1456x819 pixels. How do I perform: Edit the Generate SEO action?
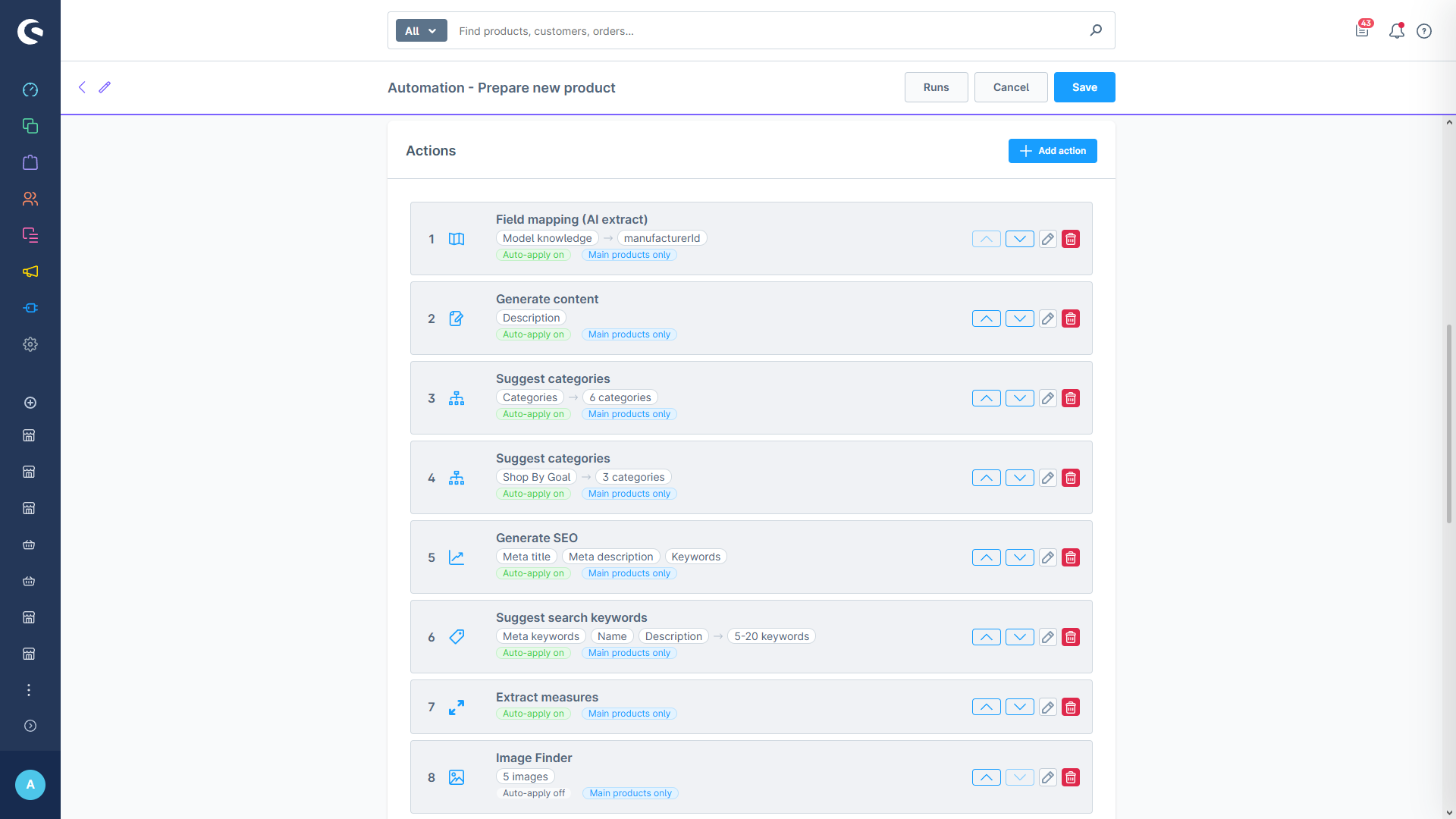point(1047,557)
